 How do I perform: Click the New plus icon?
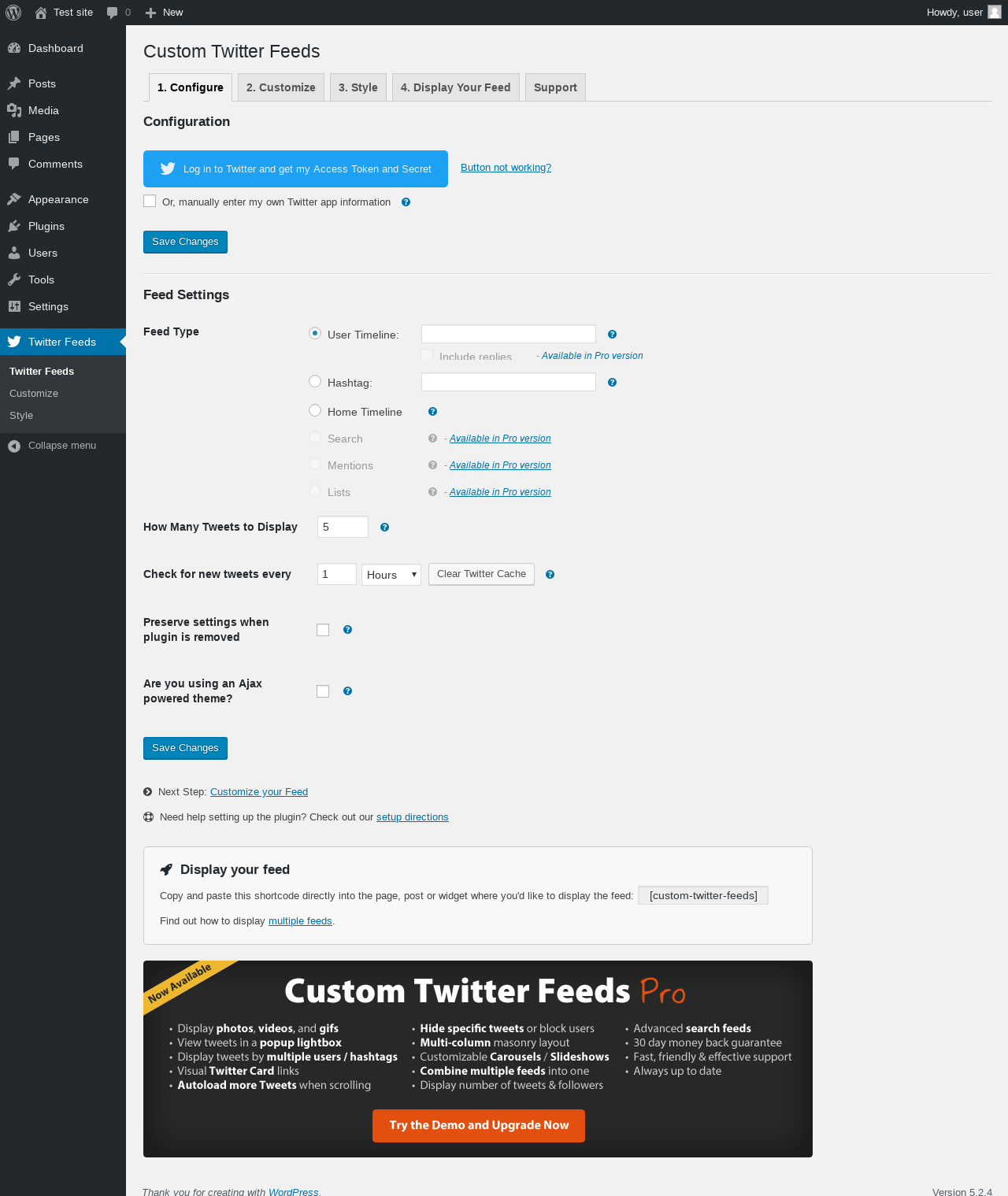[151, 13]
